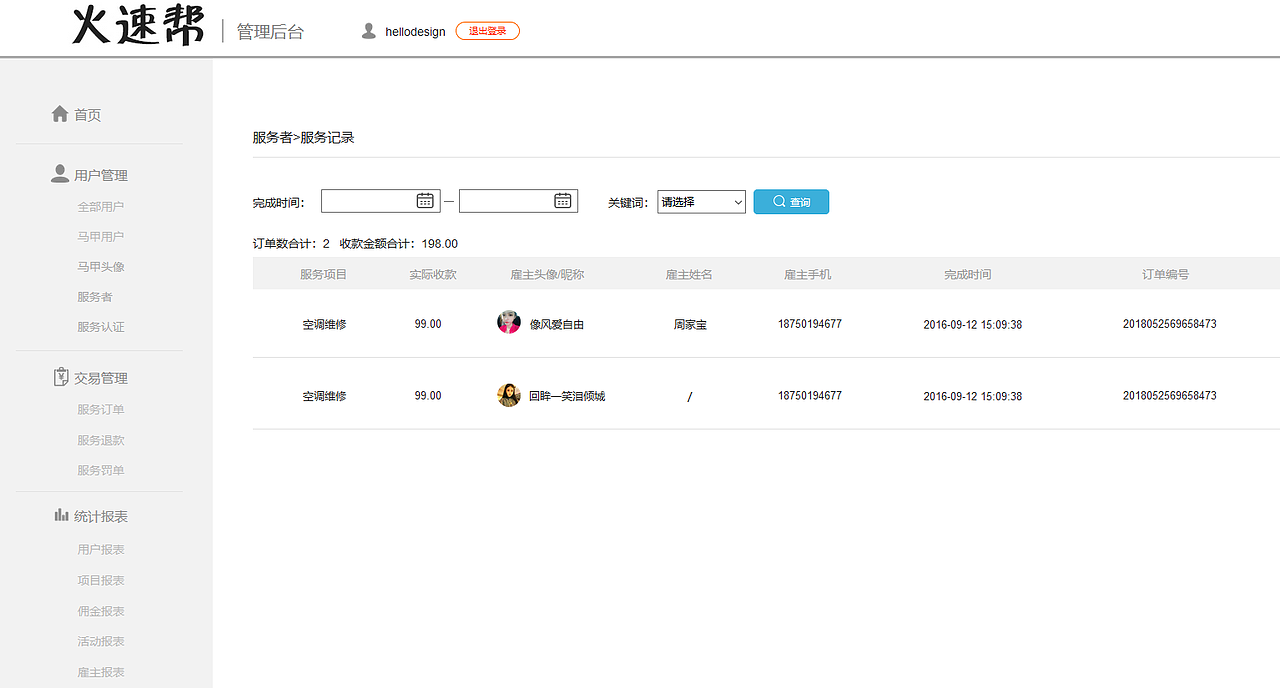The width and height of the screenshot is (1280, 688).
Task: Open the 请选择 keyword dropdown
Action: tap(701, 201)
